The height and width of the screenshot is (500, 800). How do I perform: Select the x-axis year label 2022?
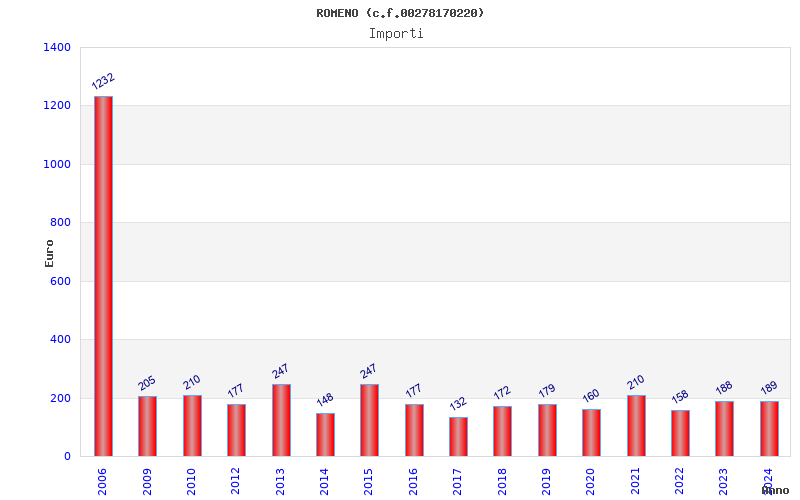point(679,482)
